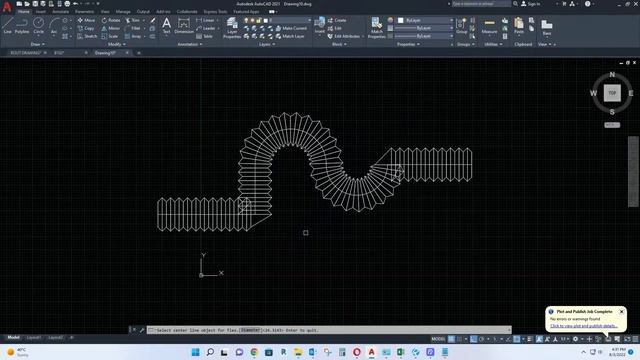
Task: Expand the Annotation panel
Action: click(190, 44)
